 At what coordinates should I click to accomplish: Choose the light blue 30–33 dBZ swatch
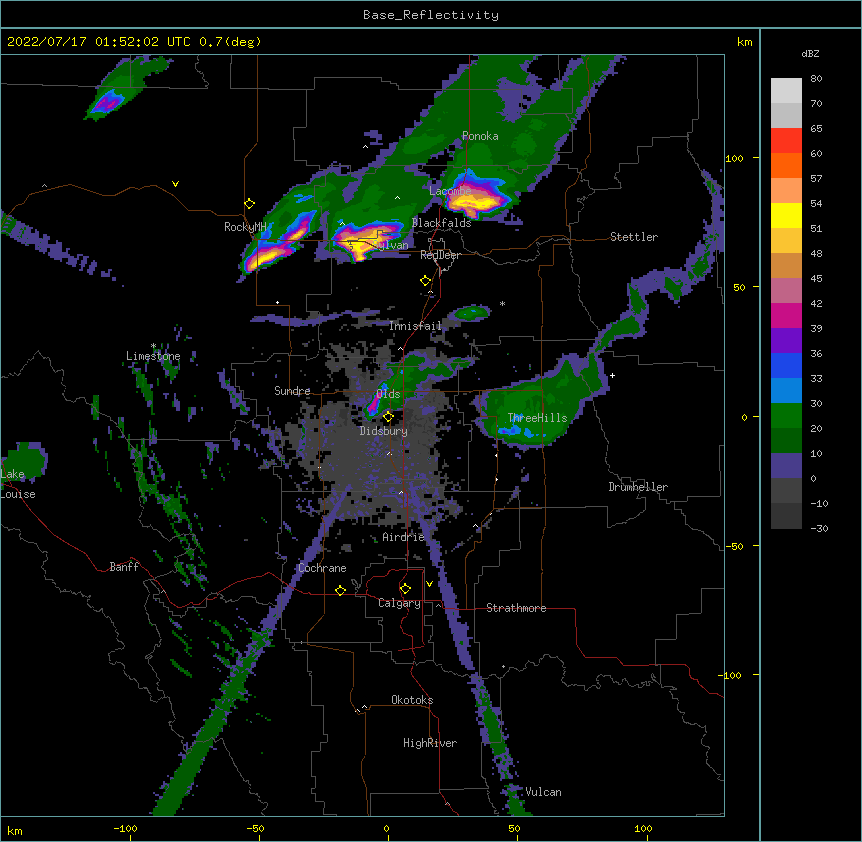786,390
